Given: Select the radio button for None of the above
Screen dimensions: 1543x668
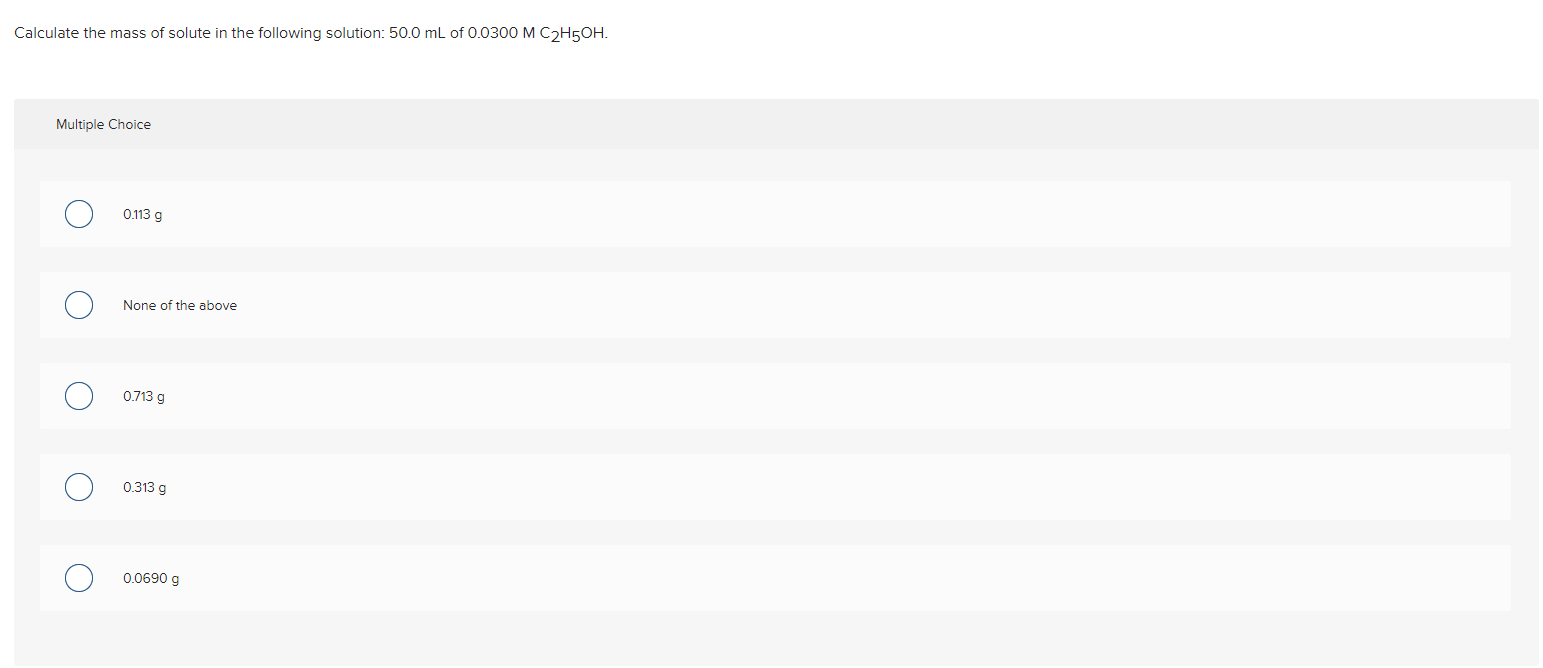Looking at the screenshot, I should [x=79, y=305].
